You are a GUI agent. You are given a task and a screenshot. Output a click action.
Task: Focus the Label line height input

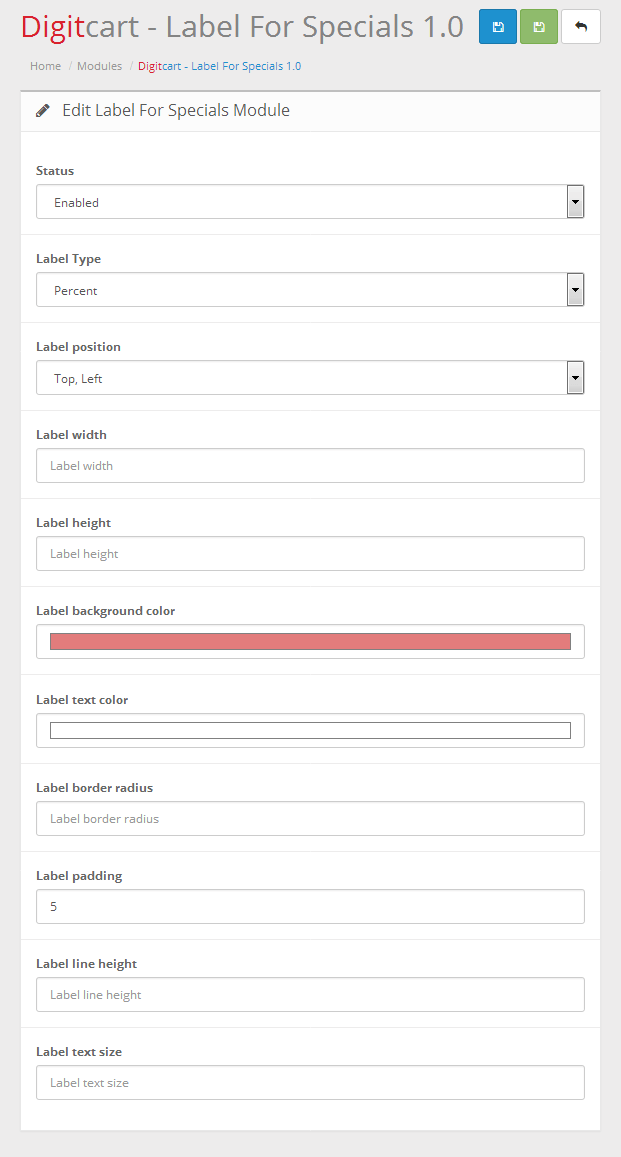tap(310, 995)
